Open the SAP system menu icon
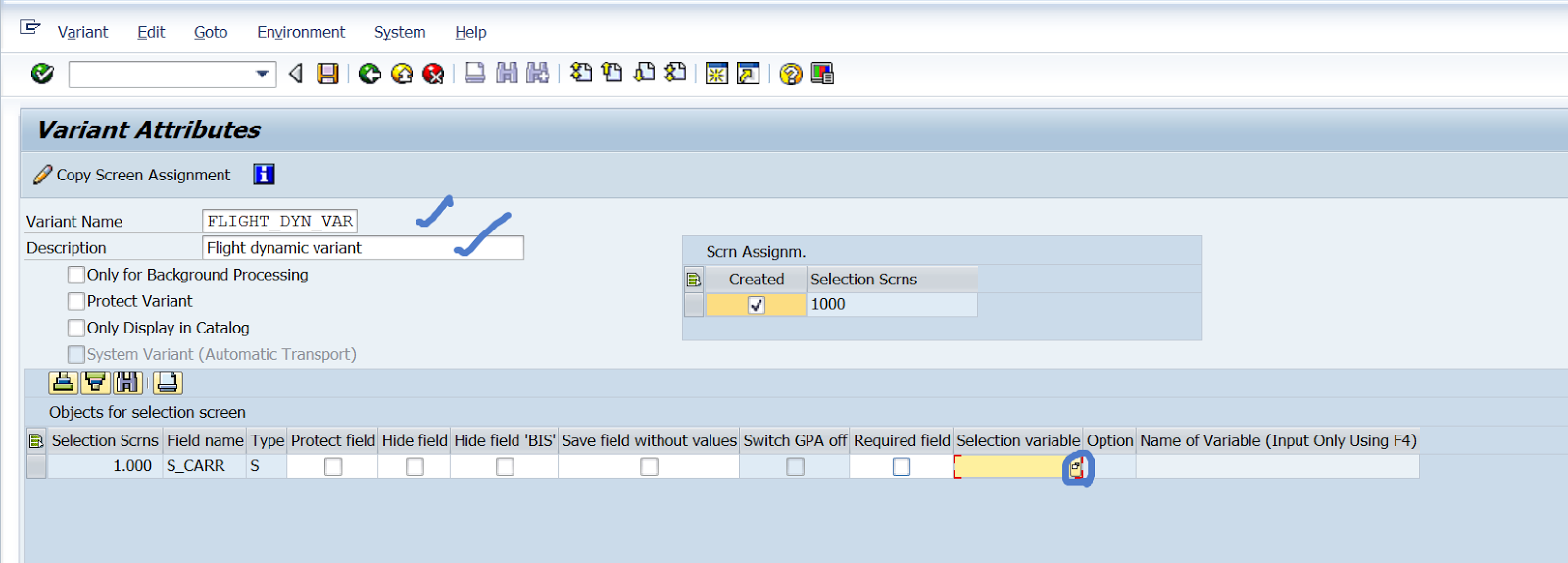 coord(30,27)
